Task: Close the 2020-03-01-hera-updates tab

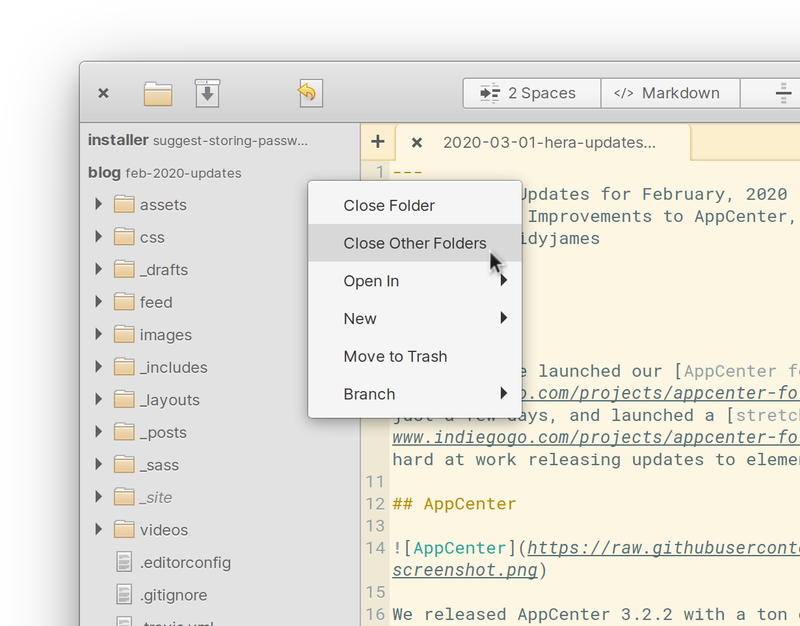Action: pyautogui.click(x=416, y=143)
